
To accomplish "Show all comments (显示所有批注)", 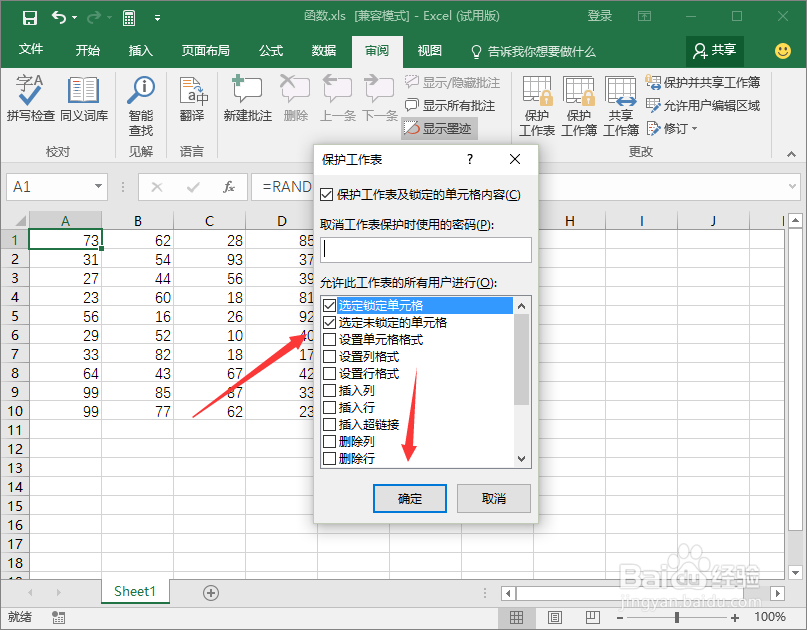I will 450,106.
